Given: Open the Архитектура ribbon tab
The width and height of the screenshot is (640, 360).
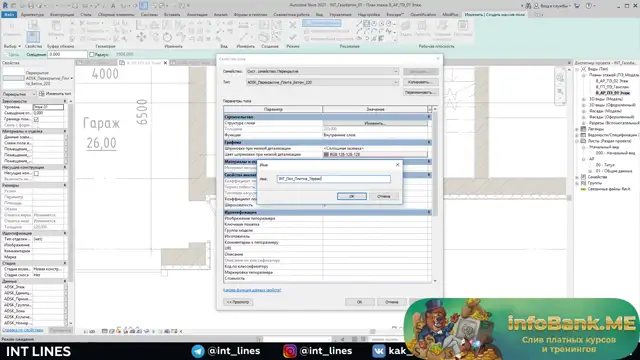Looking at the screenshot, I should [x=32, y=14].
